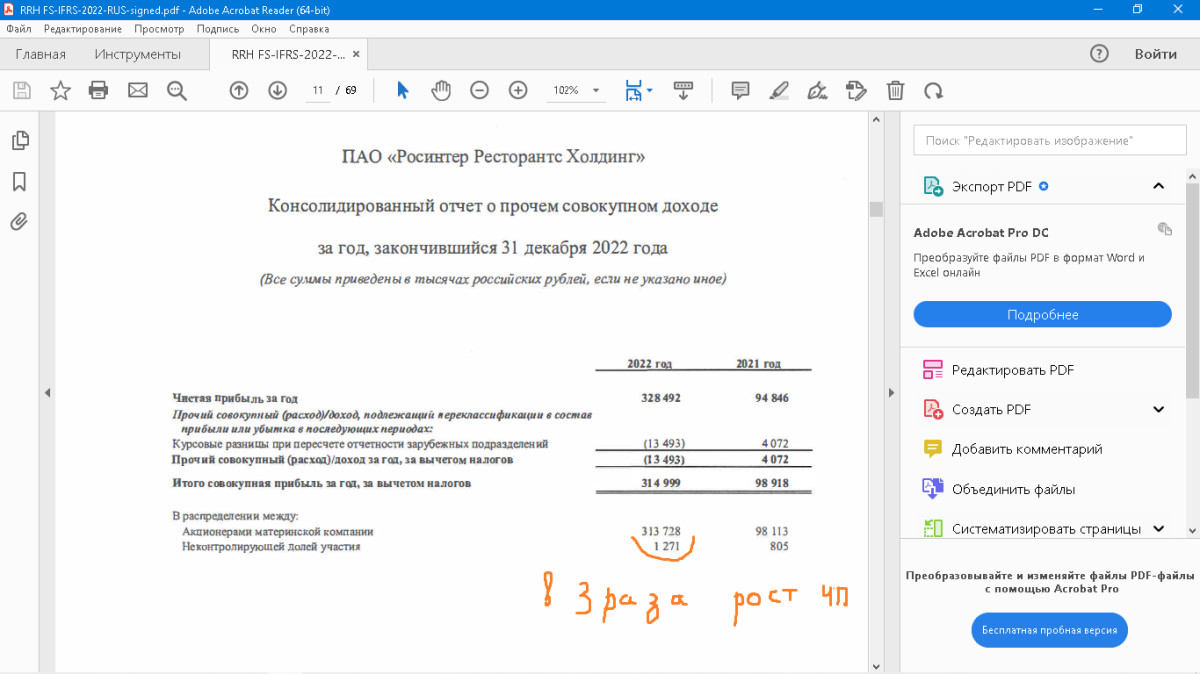Close the RRH FS-IFRS-2022 document tab
The width and height of the screenshot is (1200, 674).
click(x=357, y=54)
